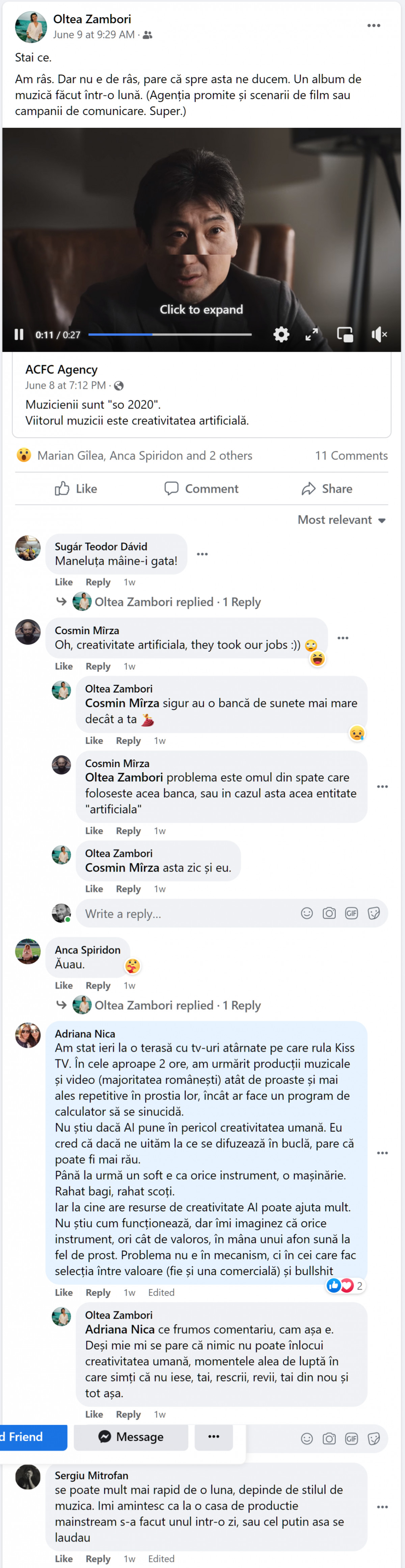405x1568 pixels.
Task: Like Oltea Zambori's post
Action: pos(76,489)
